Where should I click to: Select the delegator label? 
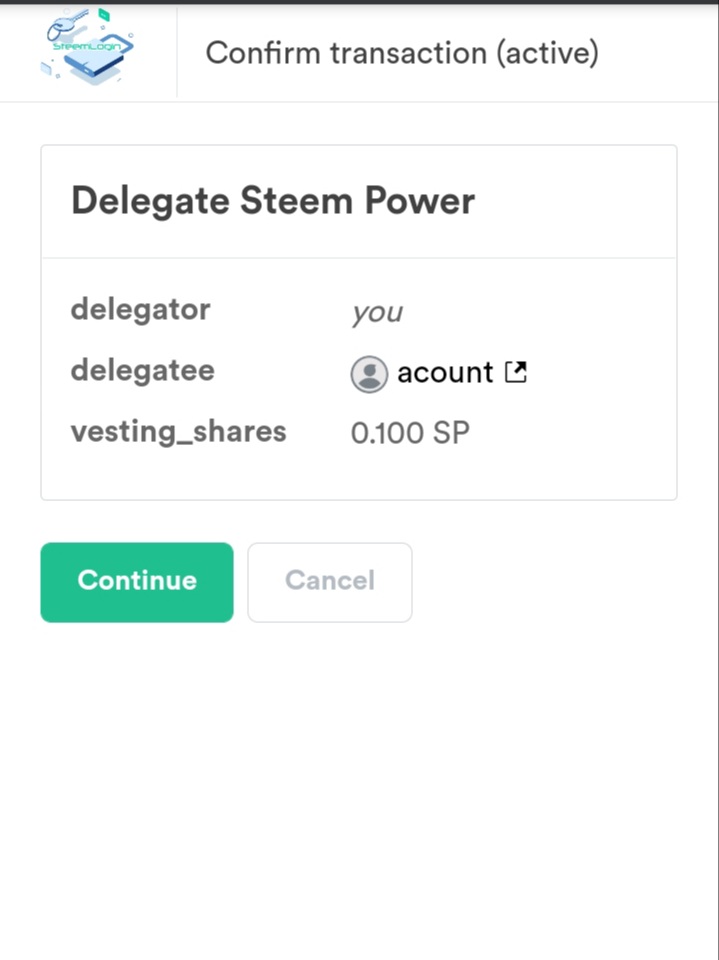[140, 310]
